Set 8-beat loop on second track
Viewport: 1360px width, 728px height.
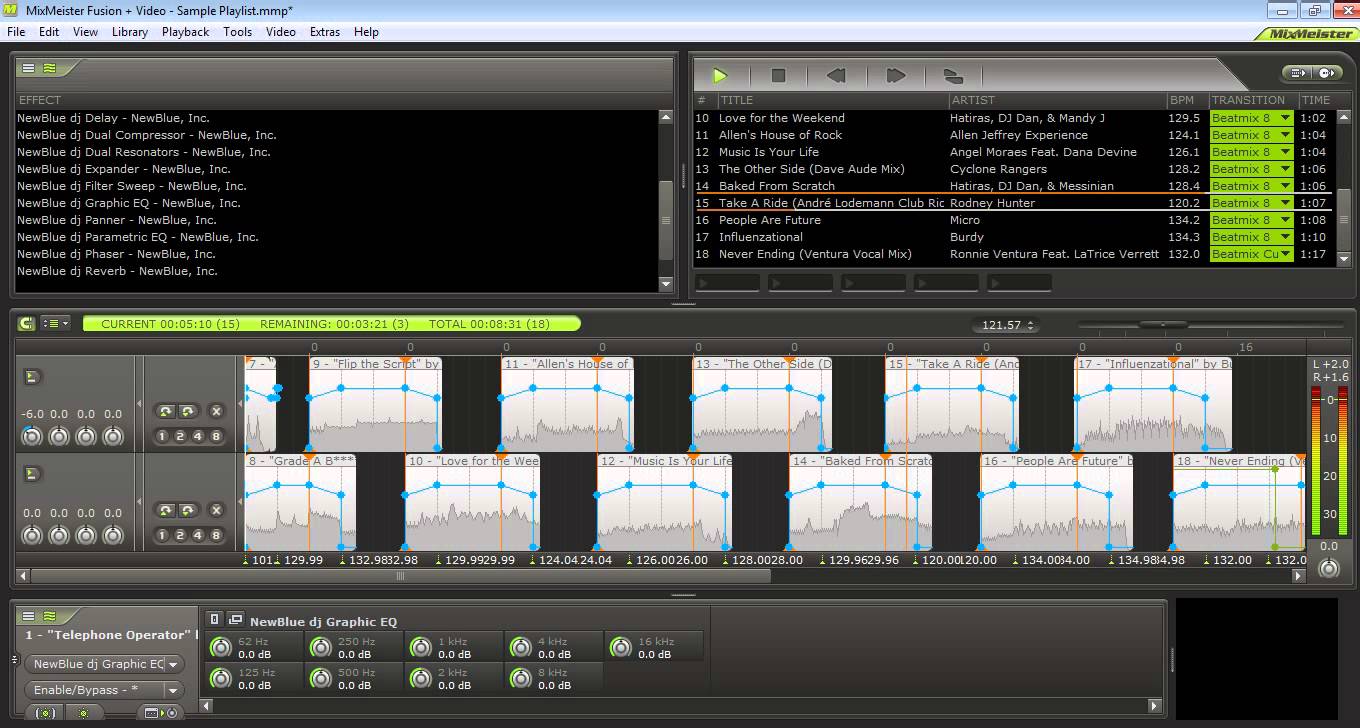[x=216, y=535]
